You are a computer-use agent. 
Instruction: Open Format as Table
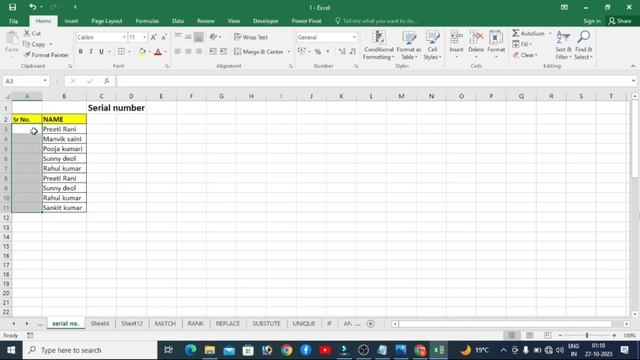(x=409, y=45)
